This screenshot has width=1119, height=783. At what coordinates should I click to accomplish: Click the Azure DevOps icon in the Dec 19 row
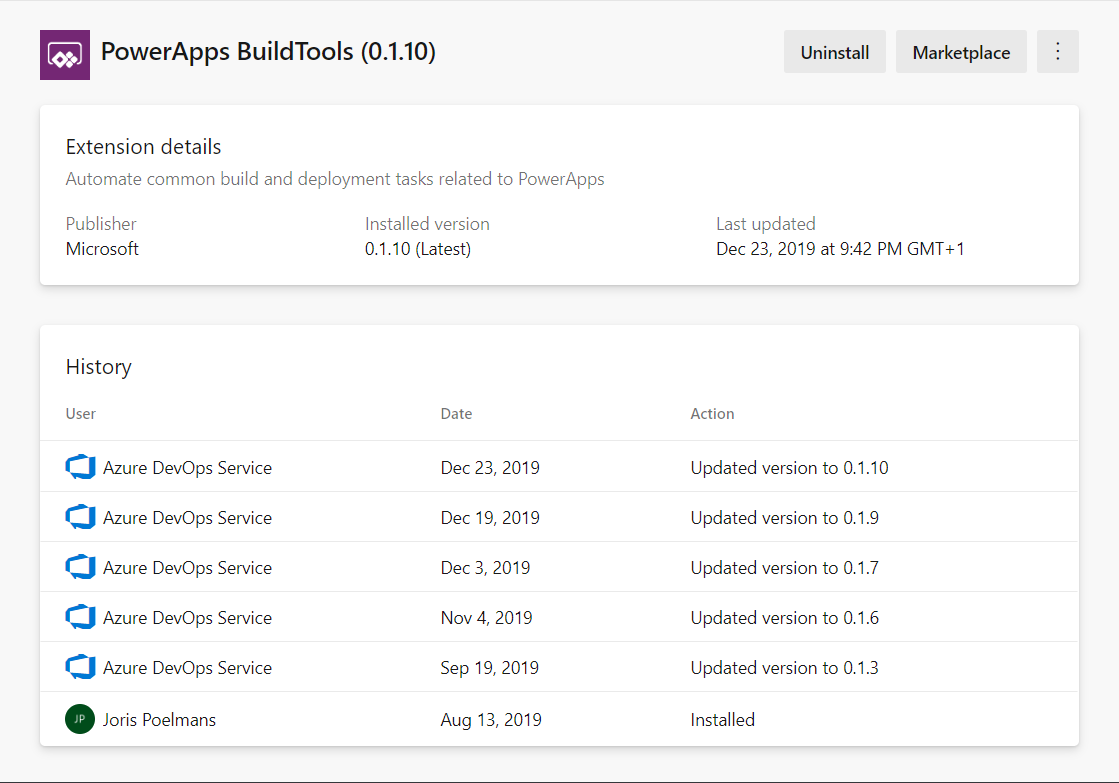(x=80, y=517)
